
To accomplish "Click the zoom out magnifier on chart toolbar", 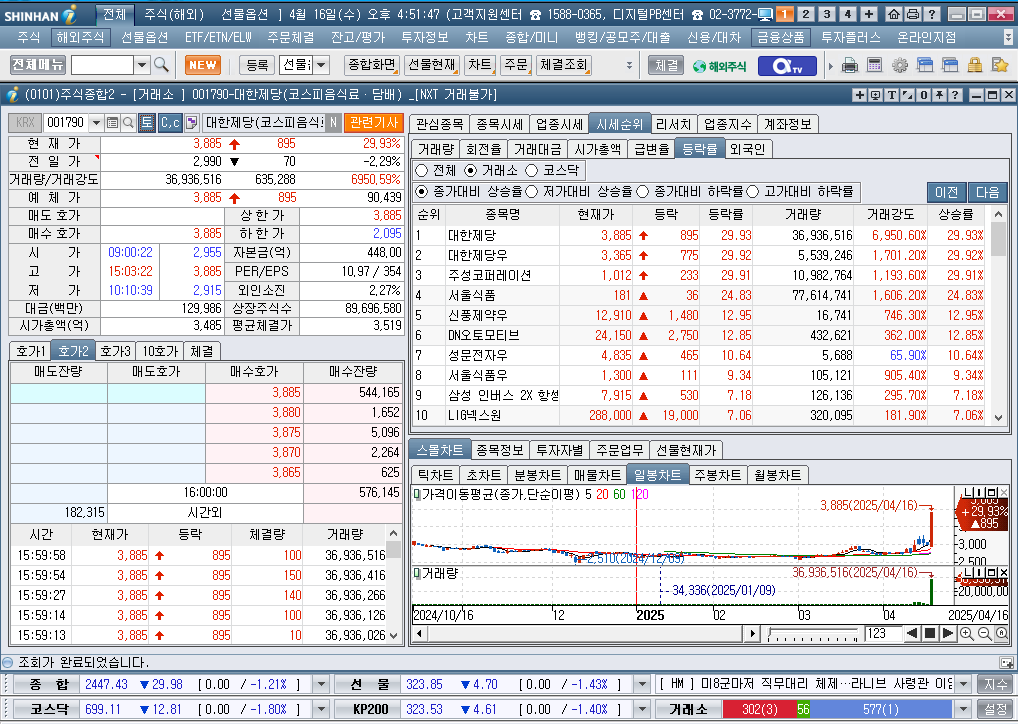I will pyautogui.click(x=984, y=634).
